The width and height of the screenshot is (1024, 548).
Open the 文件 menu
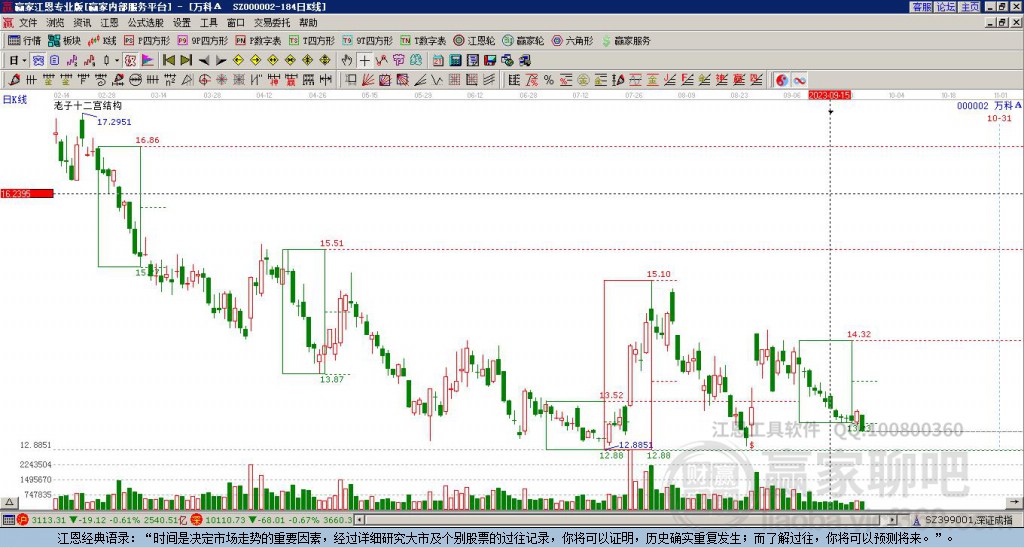[28, 23]
